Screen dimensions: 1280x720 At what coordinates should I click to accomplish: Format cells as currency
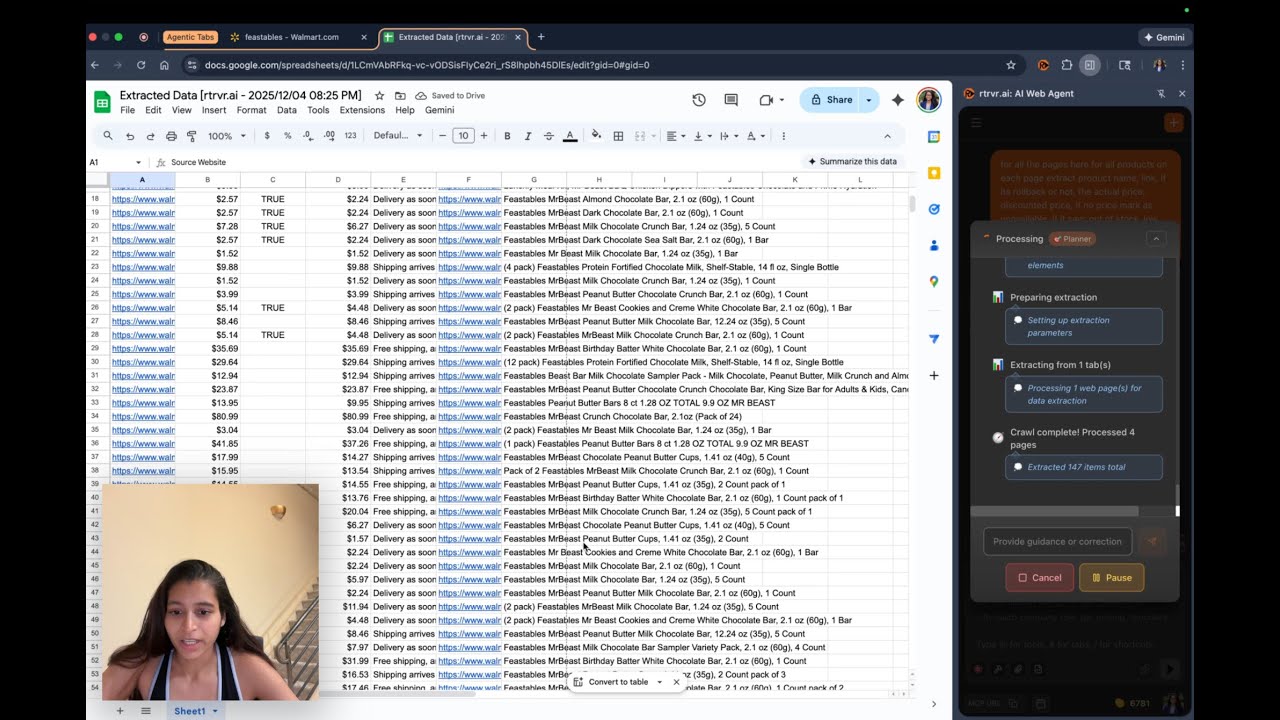click(267, 136)
